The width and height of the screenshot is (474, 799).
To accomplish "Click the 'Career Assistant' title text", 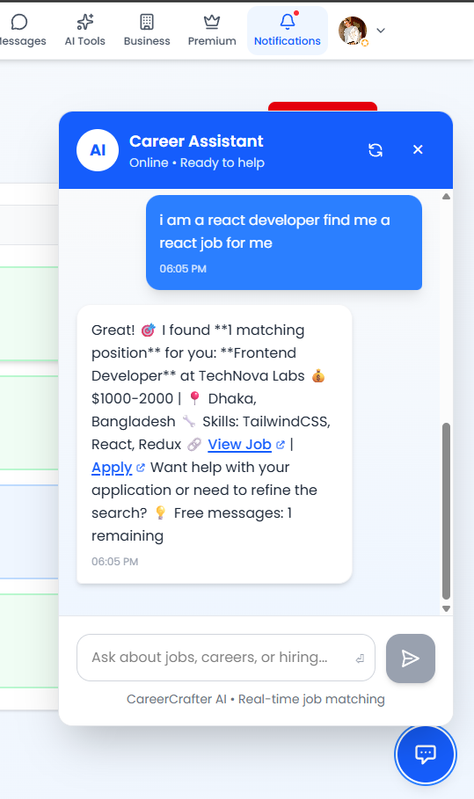I will tap(196, 141).
